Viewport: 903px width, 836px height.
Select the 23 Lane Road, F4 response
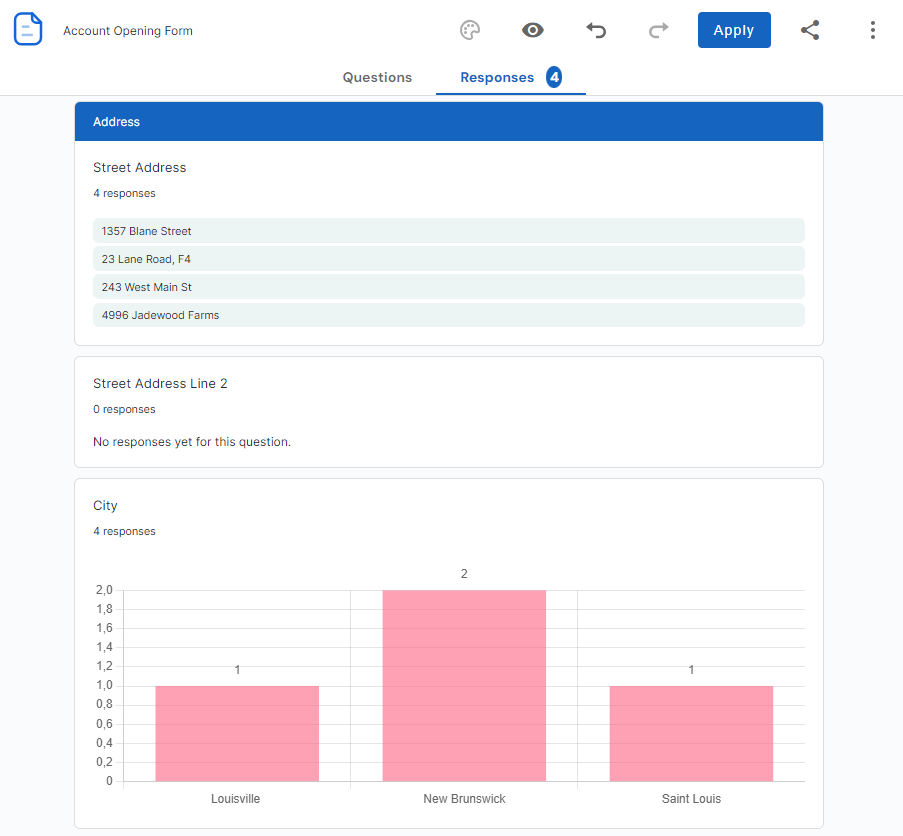pyautogui.click(x=448, y=259)
